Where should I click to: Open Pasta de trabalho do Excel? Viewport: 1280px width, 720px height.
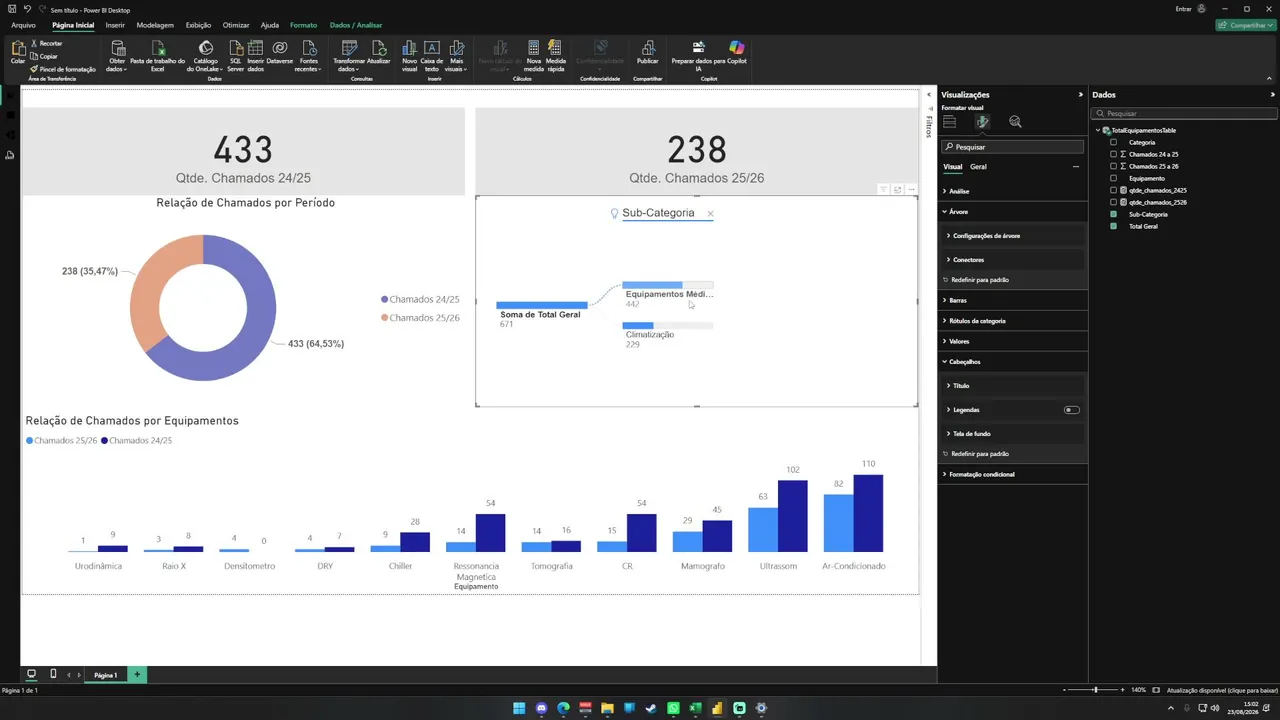[x=157, y=55]
